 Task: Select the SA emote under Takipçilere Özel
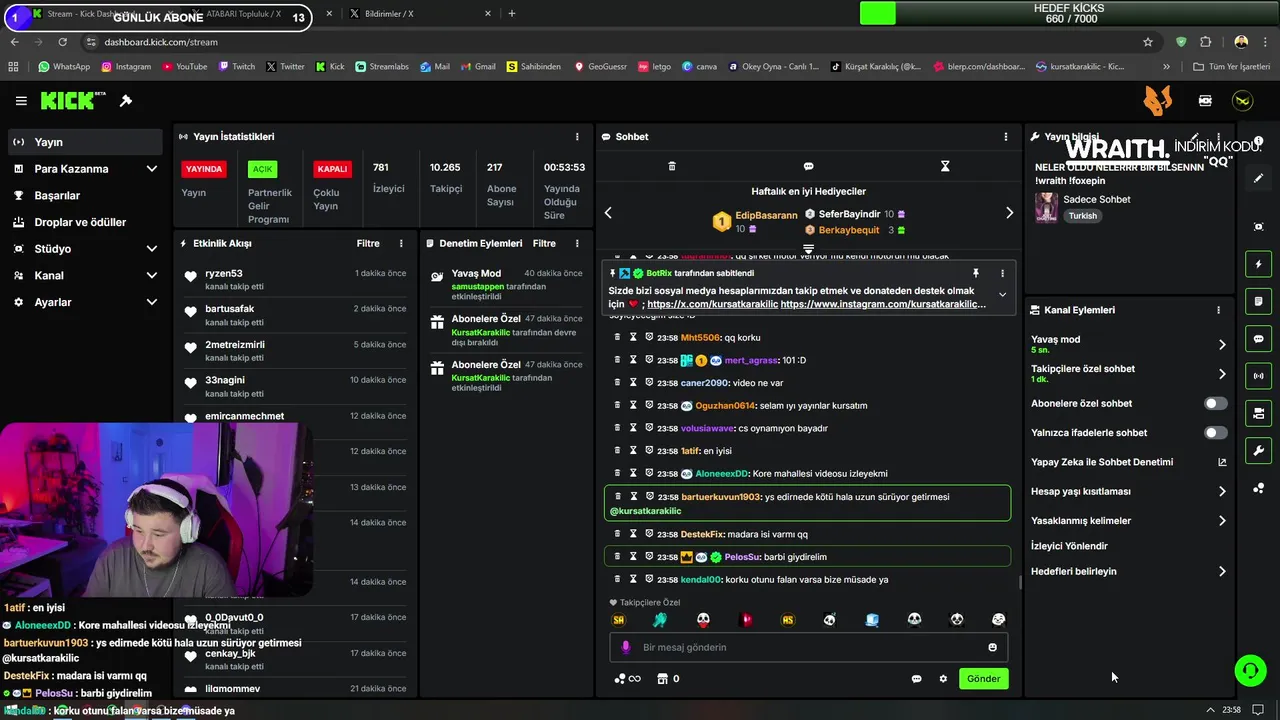(x=618, y=620)
